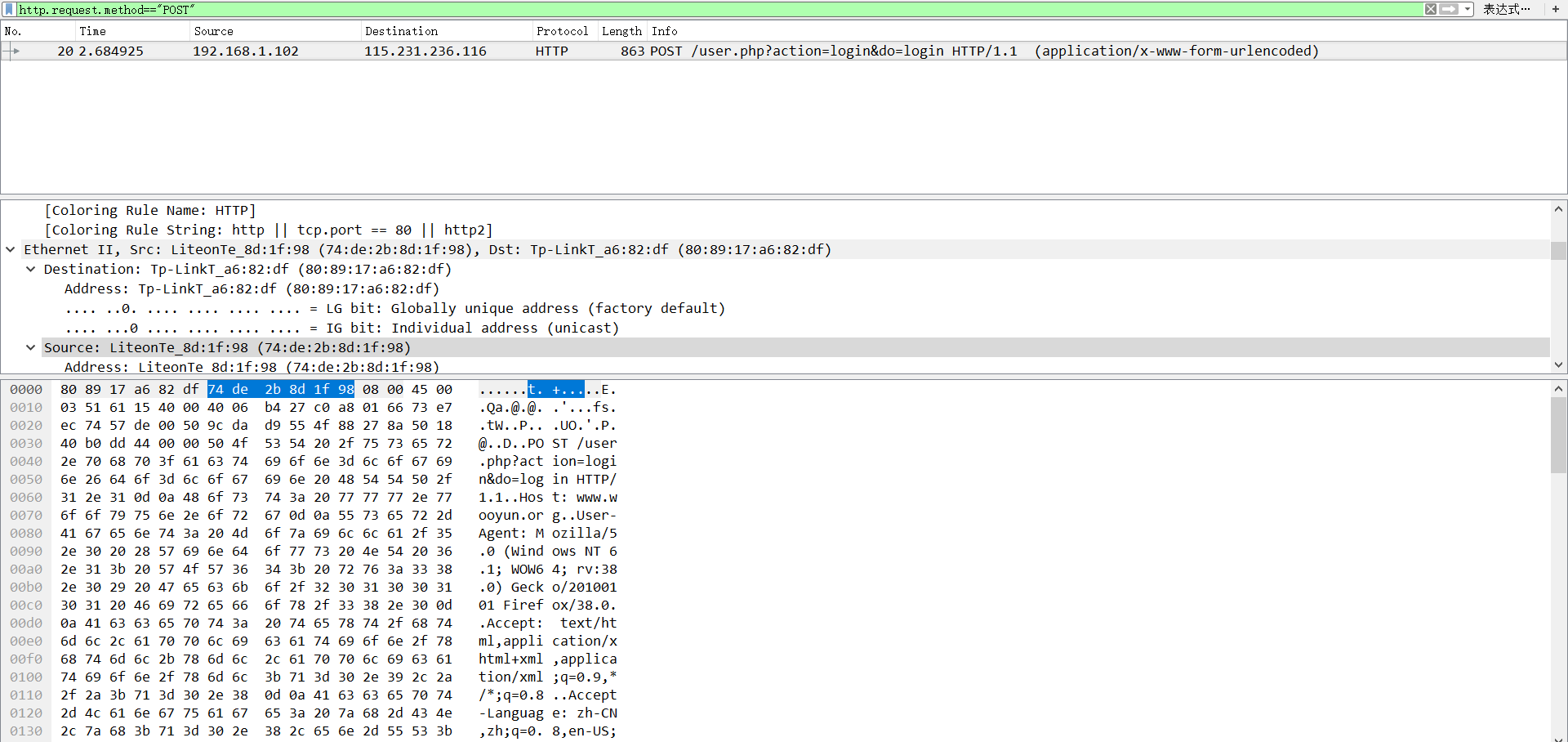Select Destination Address: Tp-LinkT_a6:82:df row

point(252,288)
